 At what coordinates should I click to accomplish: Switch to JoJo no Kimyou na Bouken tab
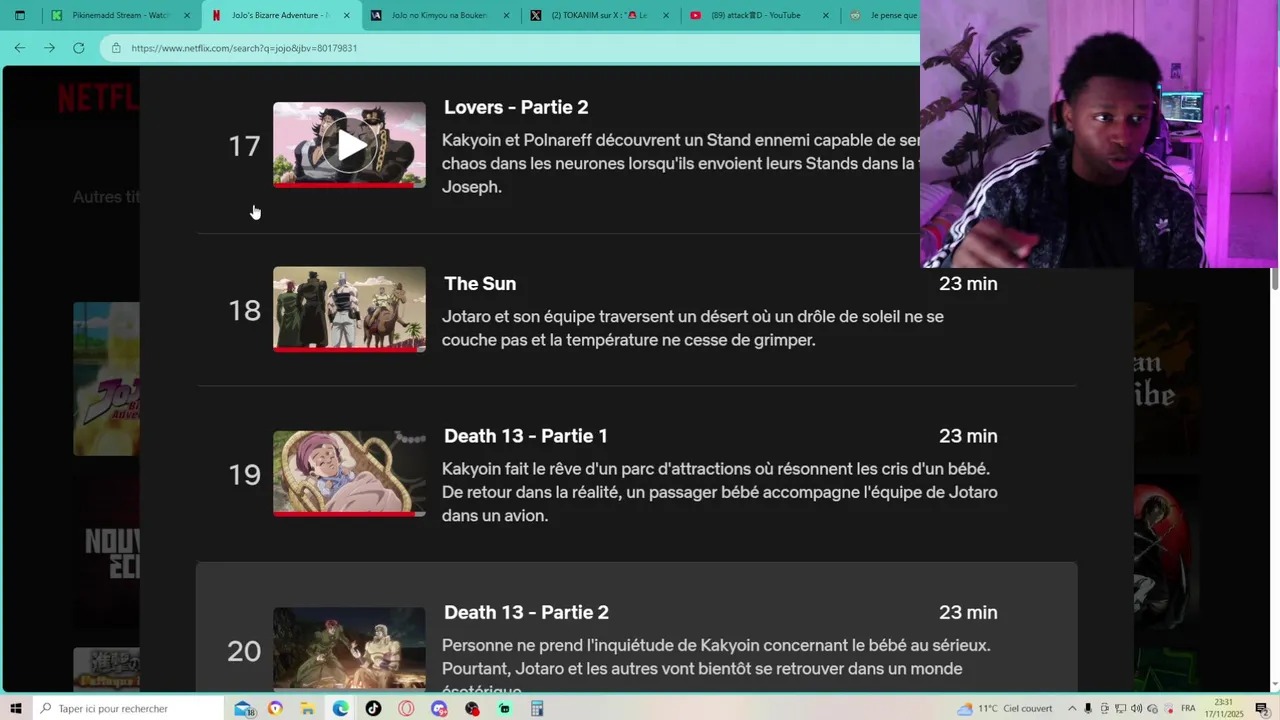click(440, 15)
